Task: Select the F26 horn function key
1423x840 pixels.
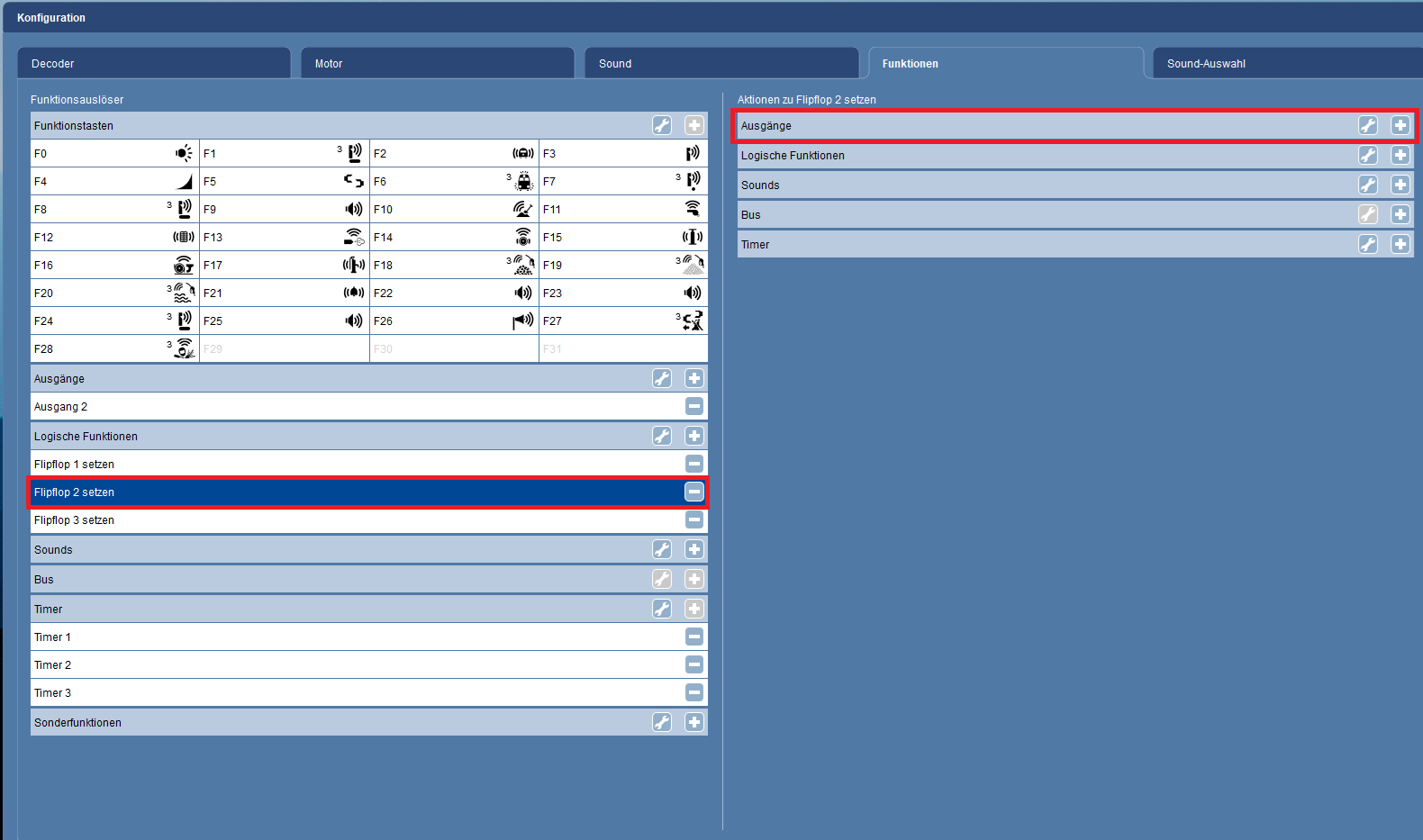Action: (x=453, y=321)
